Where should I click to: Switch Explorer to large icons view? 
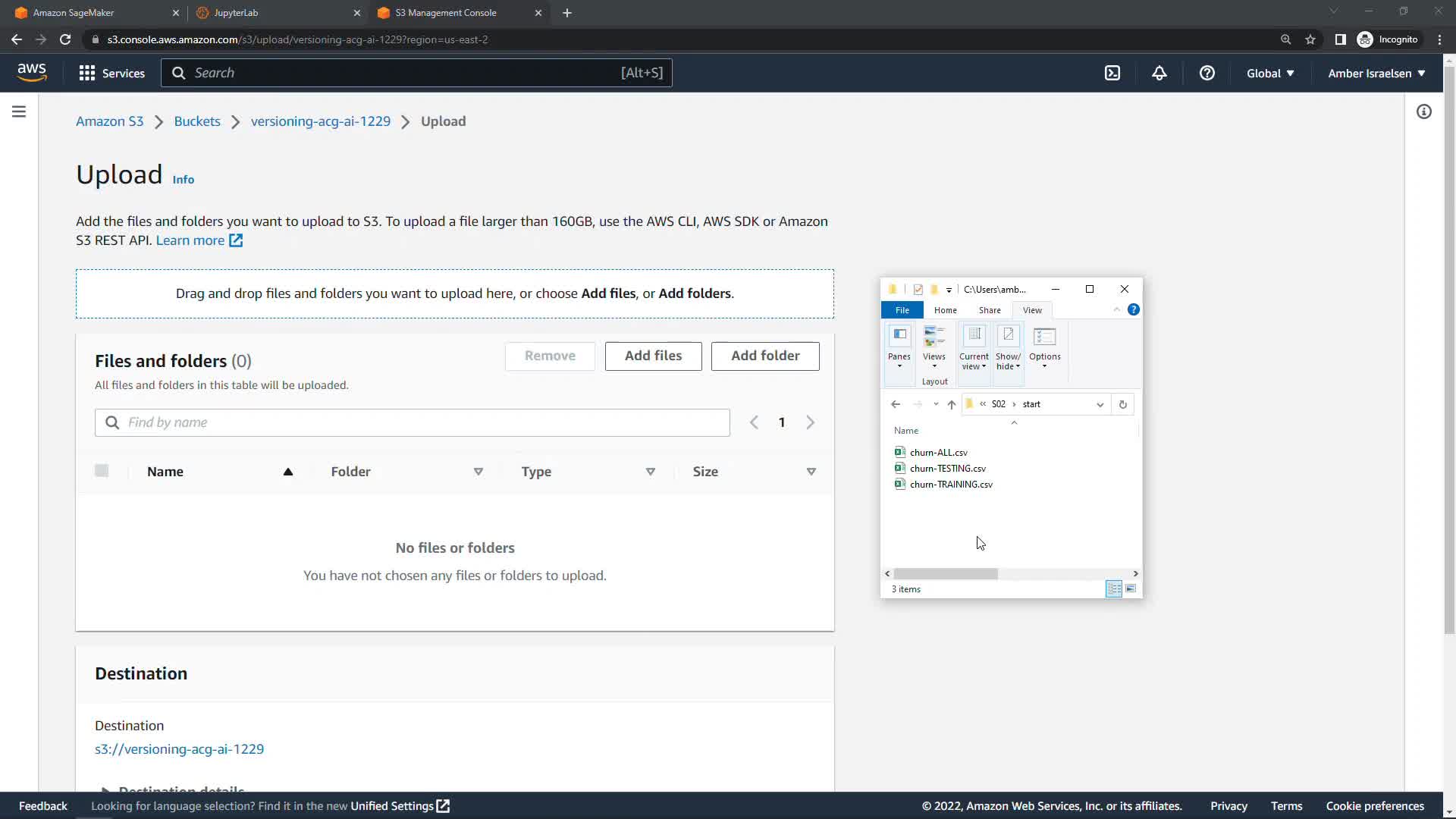tap(1131, 588)
